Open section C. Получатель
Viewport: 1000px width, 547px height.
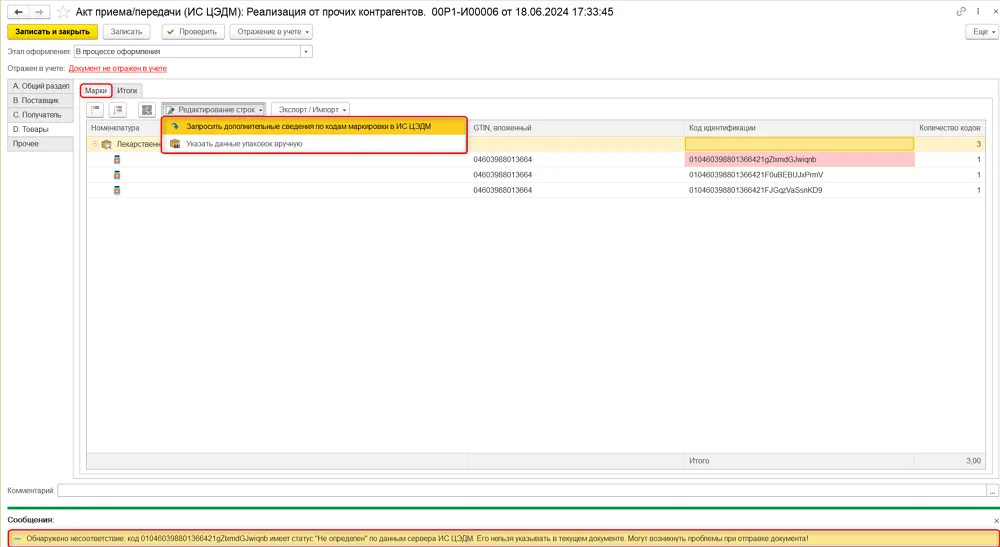coord(41,115)
